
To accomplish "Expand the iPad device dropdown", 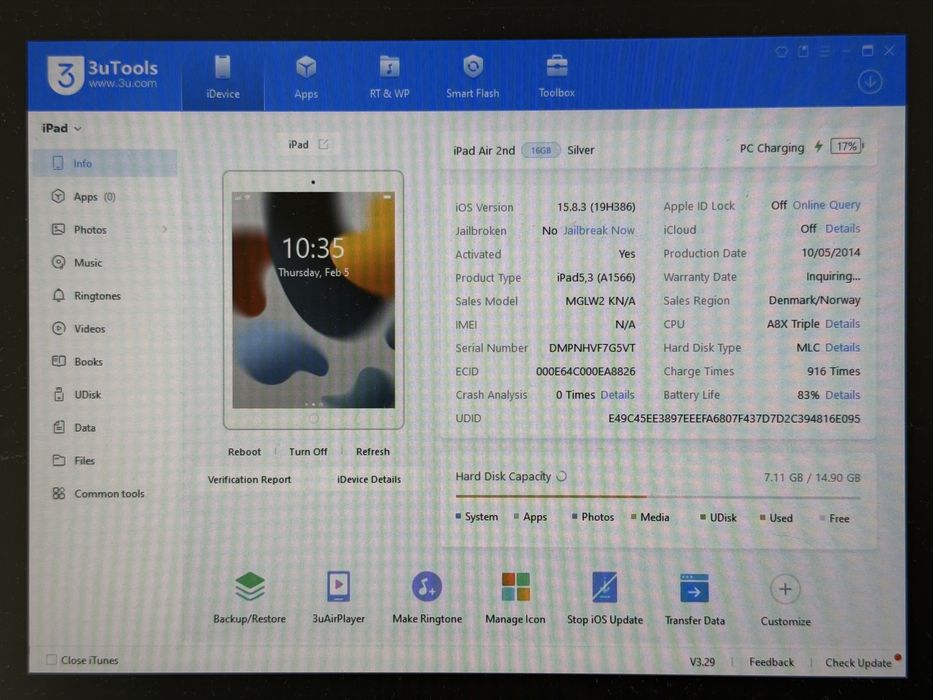I will 62,128.
